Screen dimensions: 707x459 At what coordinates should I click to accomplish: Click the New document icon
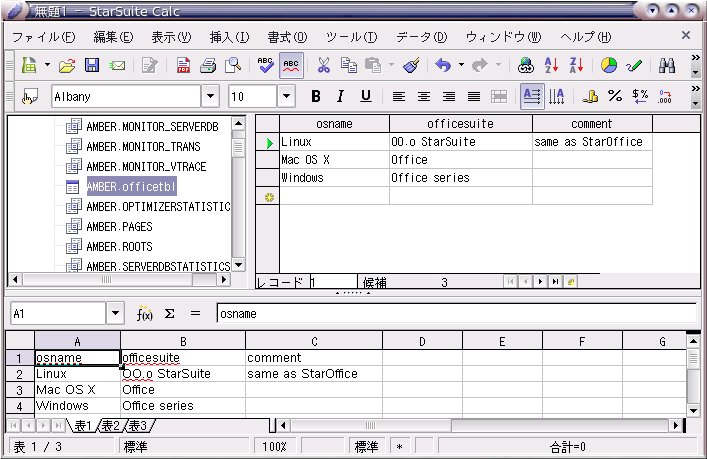[x=29, y=66]
